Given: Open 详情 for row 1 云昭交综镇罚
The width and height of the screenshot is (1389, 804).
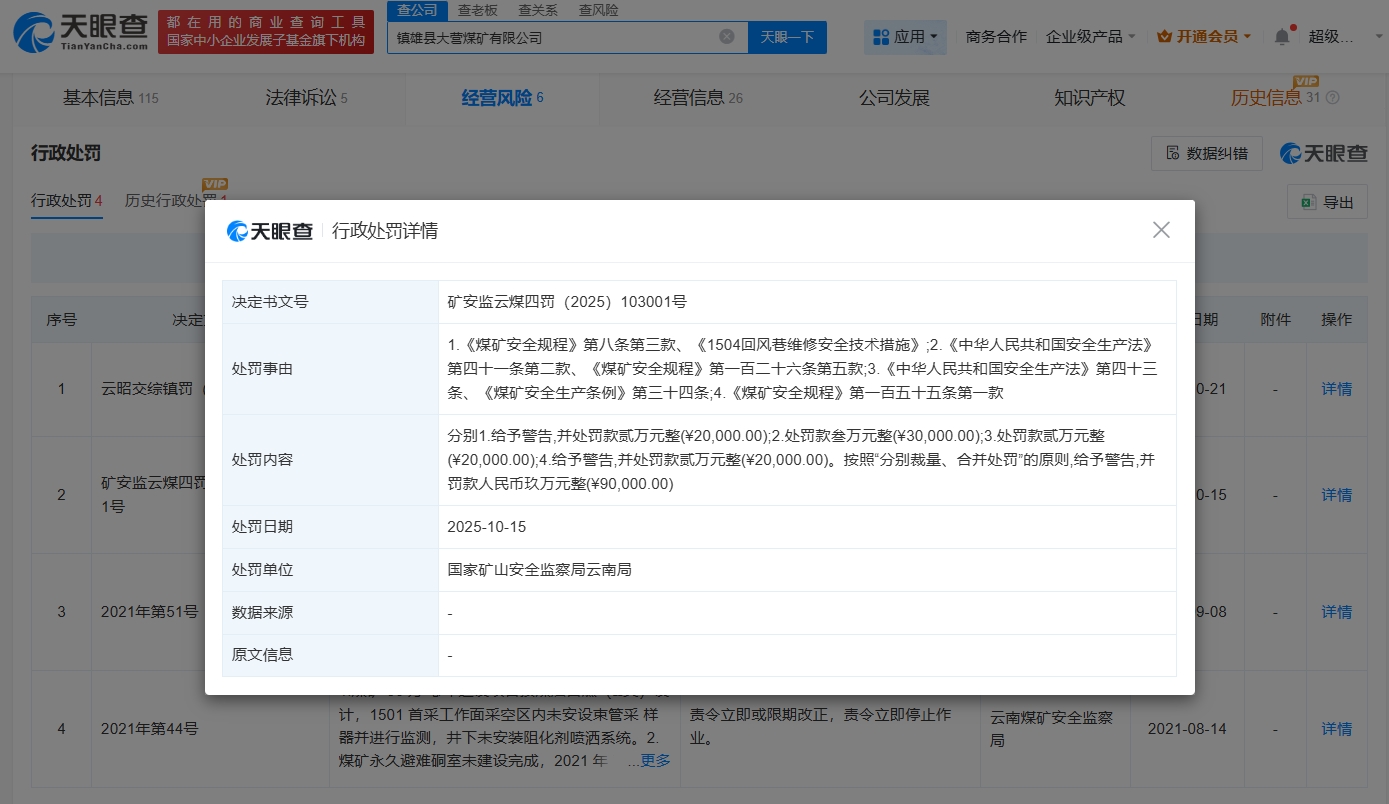Looking at the screenshot, I should (1337, 389).
